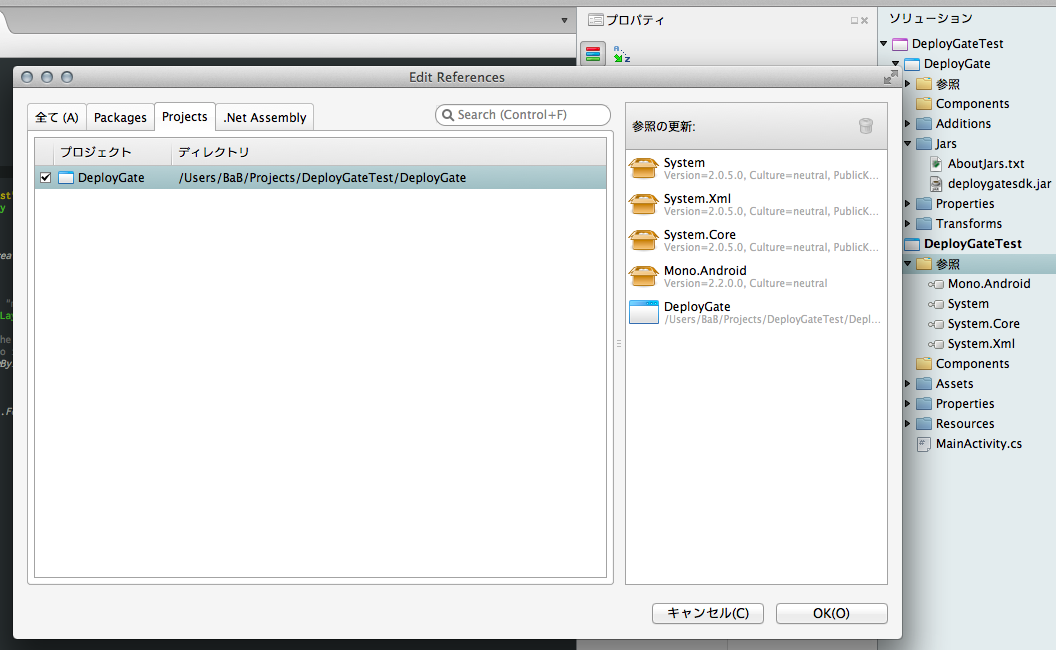This screenshot has height=650, width=1056.
Task: Expand the Assets folder
Action: [x=908, y=384]
